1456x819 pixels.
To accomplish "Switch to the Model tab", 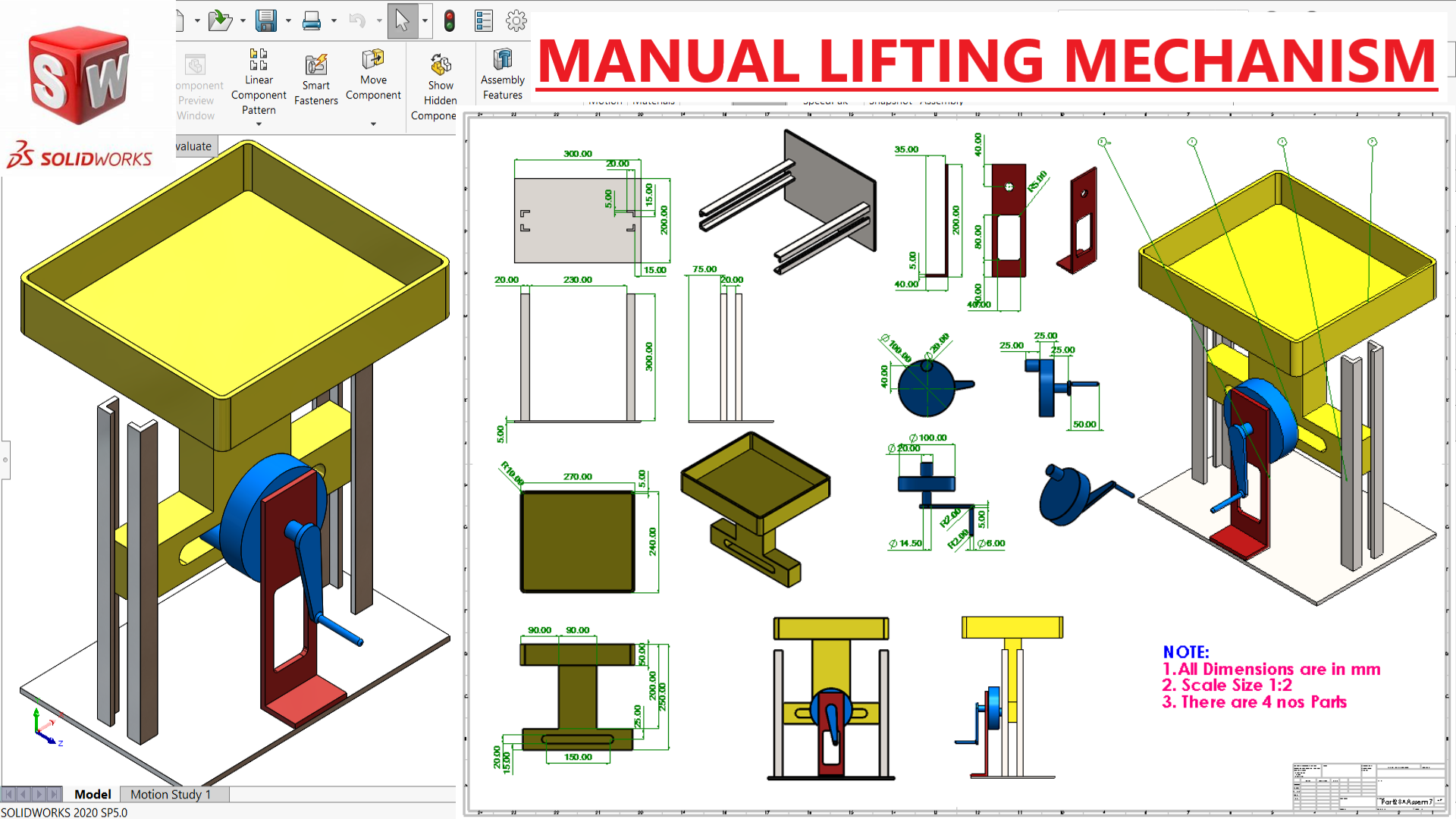I will point(93,794).
